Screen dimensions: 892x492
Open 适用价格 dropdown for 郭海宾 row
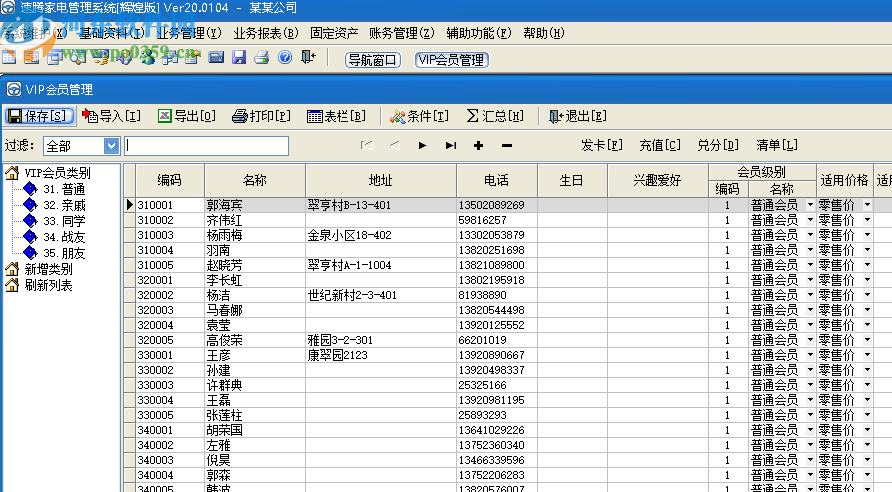point(867,205)
